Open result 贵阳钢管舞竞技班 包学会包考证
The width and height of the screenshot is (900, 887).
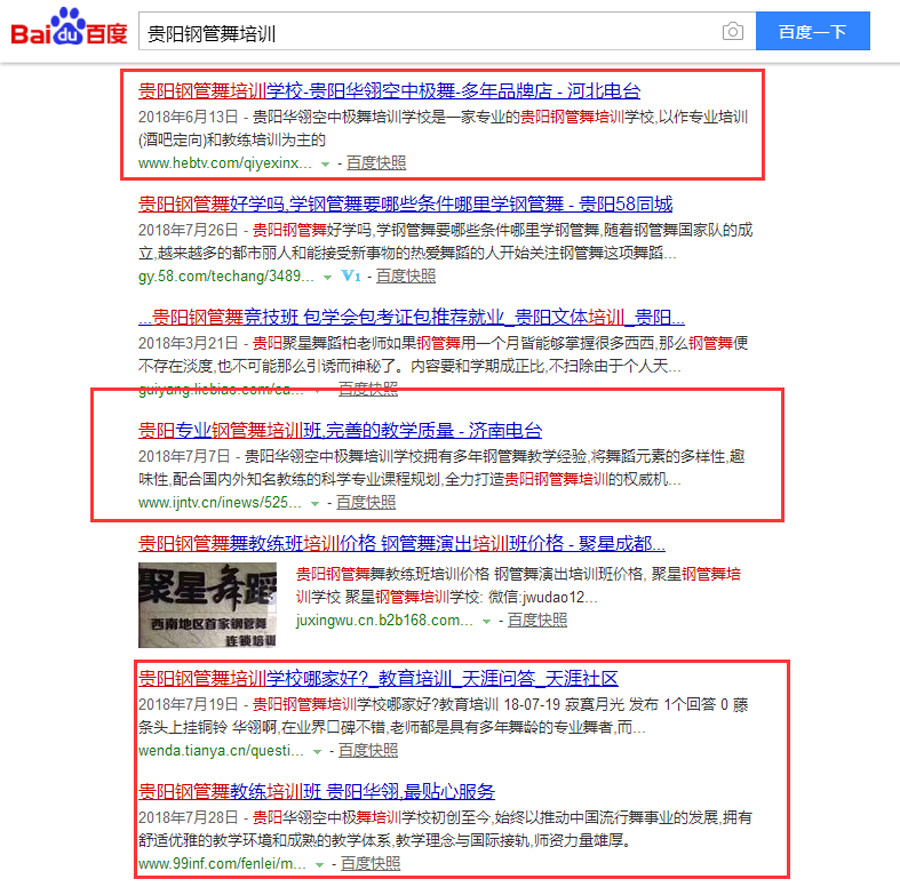tap(411, 317)
